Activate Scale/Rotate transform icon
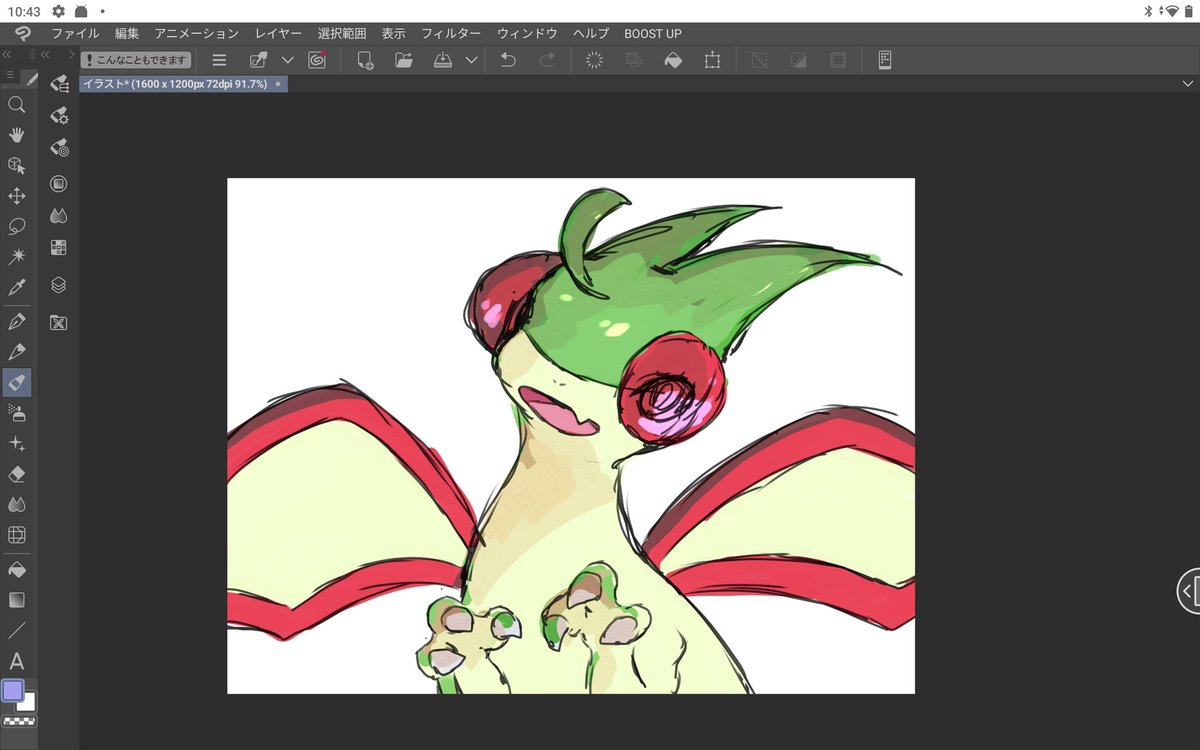The width and height of the screenshot is (1200, 750). coord(712,60)
